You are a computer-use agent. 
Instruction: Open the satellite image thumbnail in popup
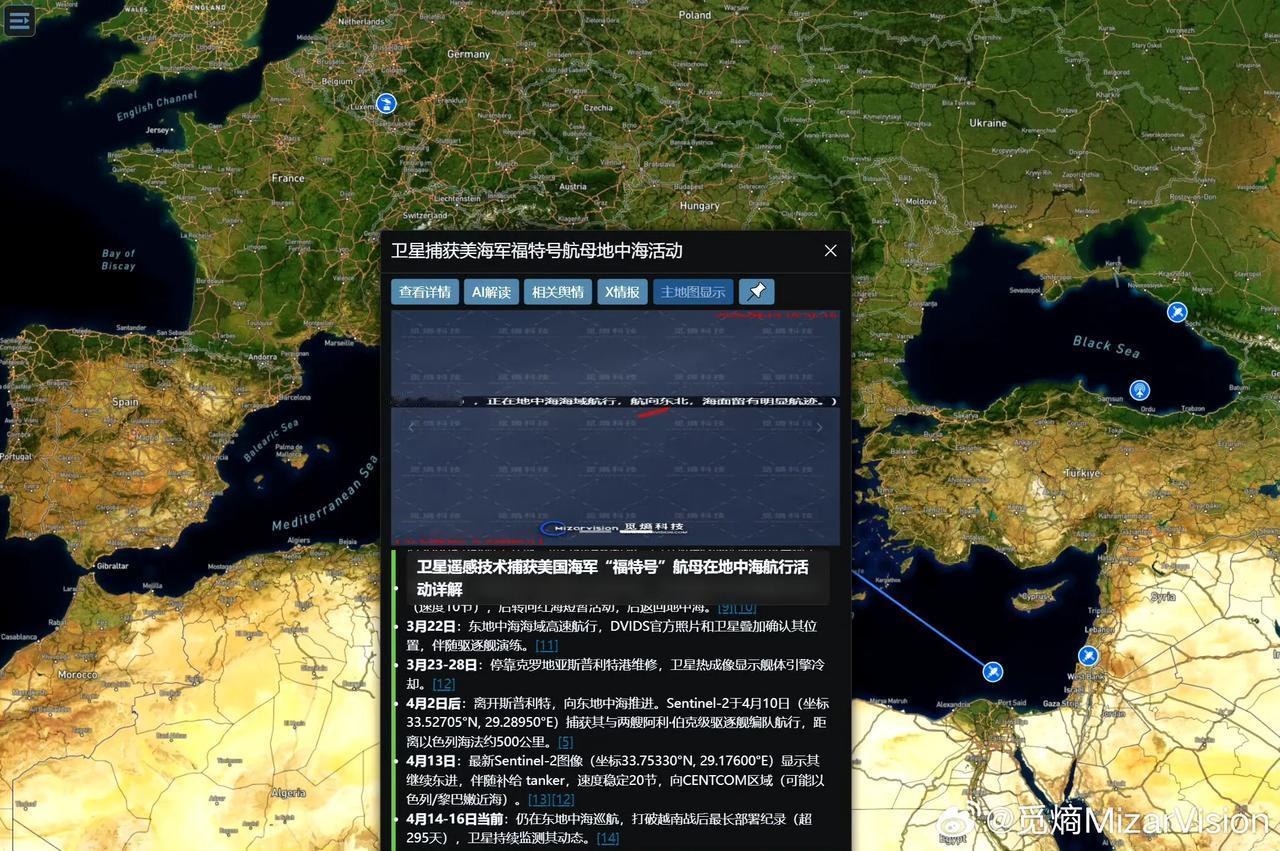tap(615, 427)
